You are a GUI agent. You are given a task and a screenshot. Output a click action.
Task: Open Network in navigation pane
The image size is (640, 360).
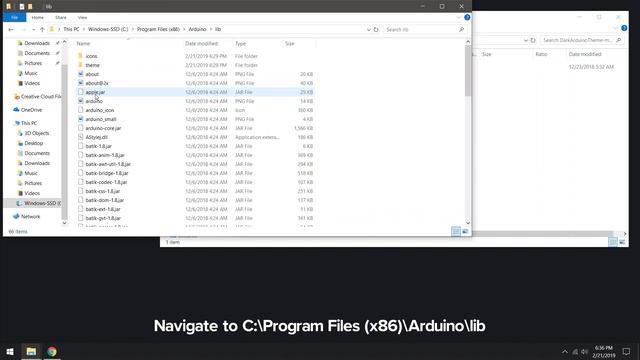[x=31, y=216]
